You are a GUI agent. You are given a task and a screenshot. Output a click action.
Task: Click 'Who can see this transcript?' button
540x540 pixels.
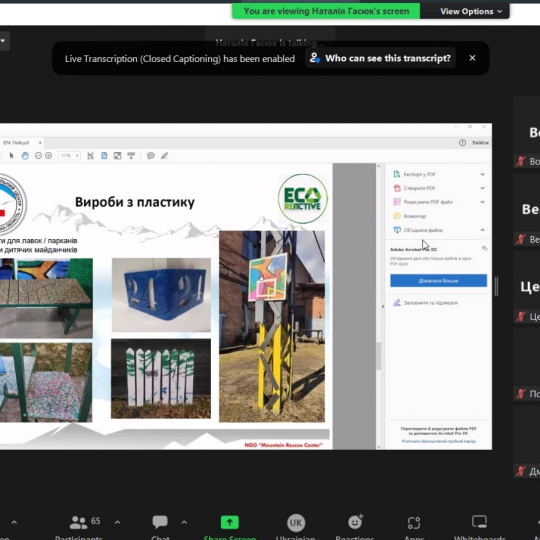coord(381,58)
